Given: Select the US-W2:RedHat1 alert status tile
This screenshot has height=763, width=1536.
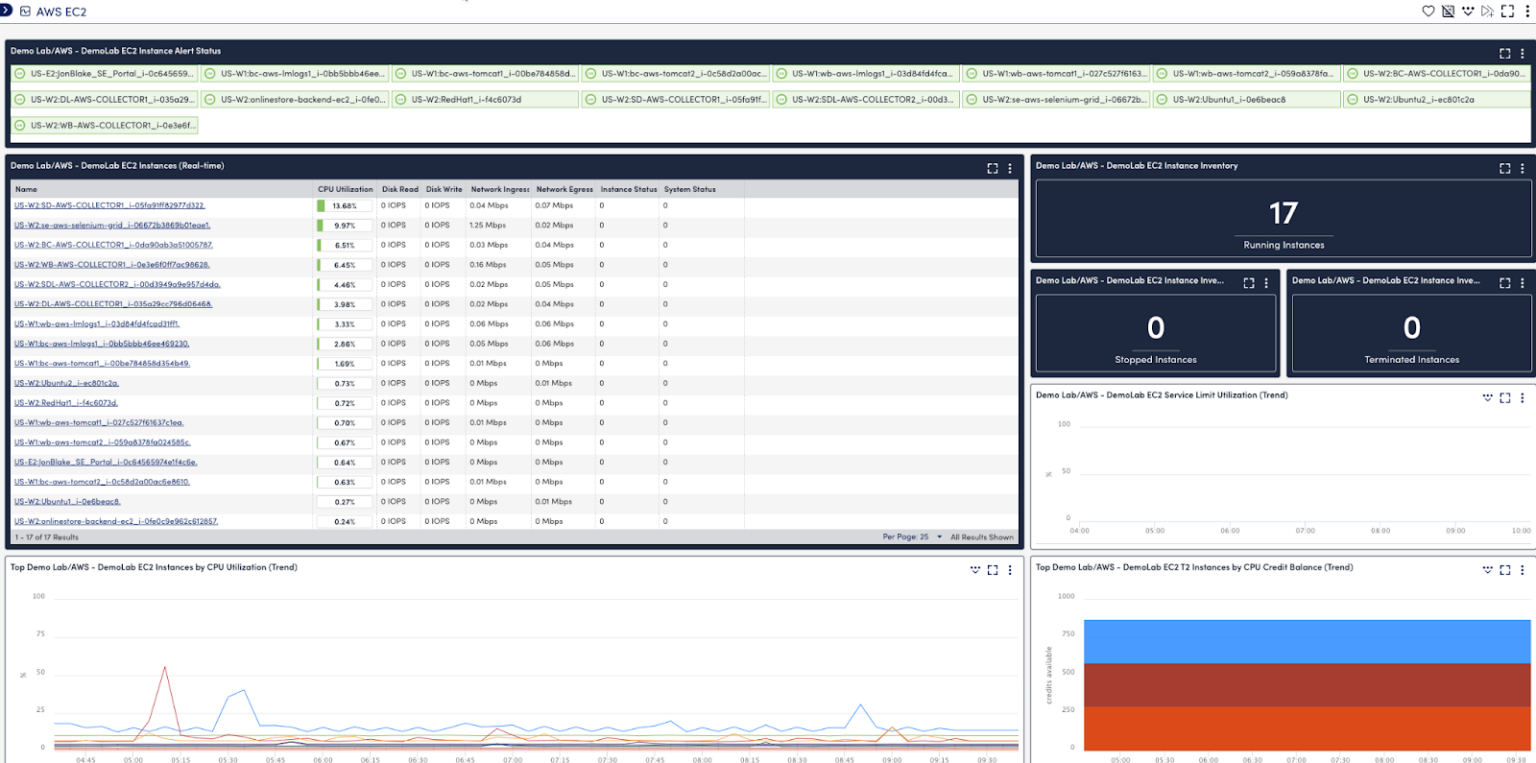Looking at the screenshot, I should click(x=484, y=99).
